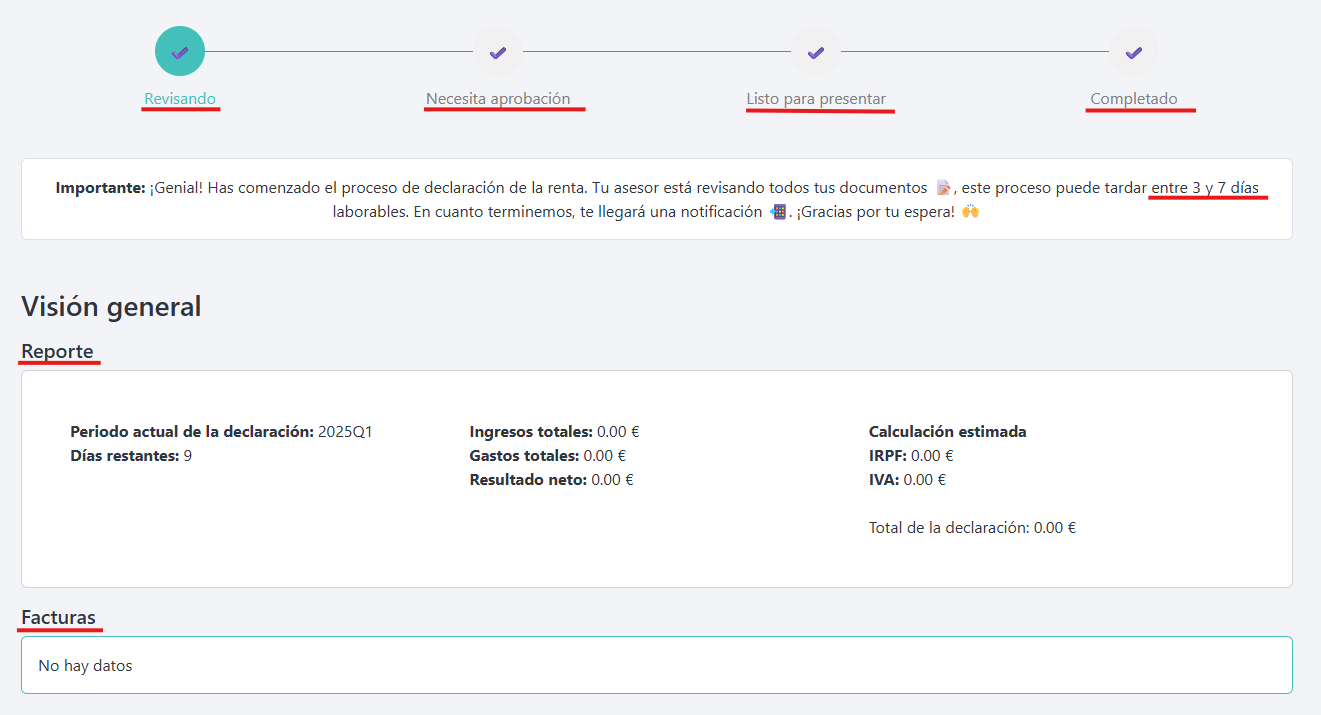Go to the Completado step label
The image size is (1321, 715).
click(1134, 99)
